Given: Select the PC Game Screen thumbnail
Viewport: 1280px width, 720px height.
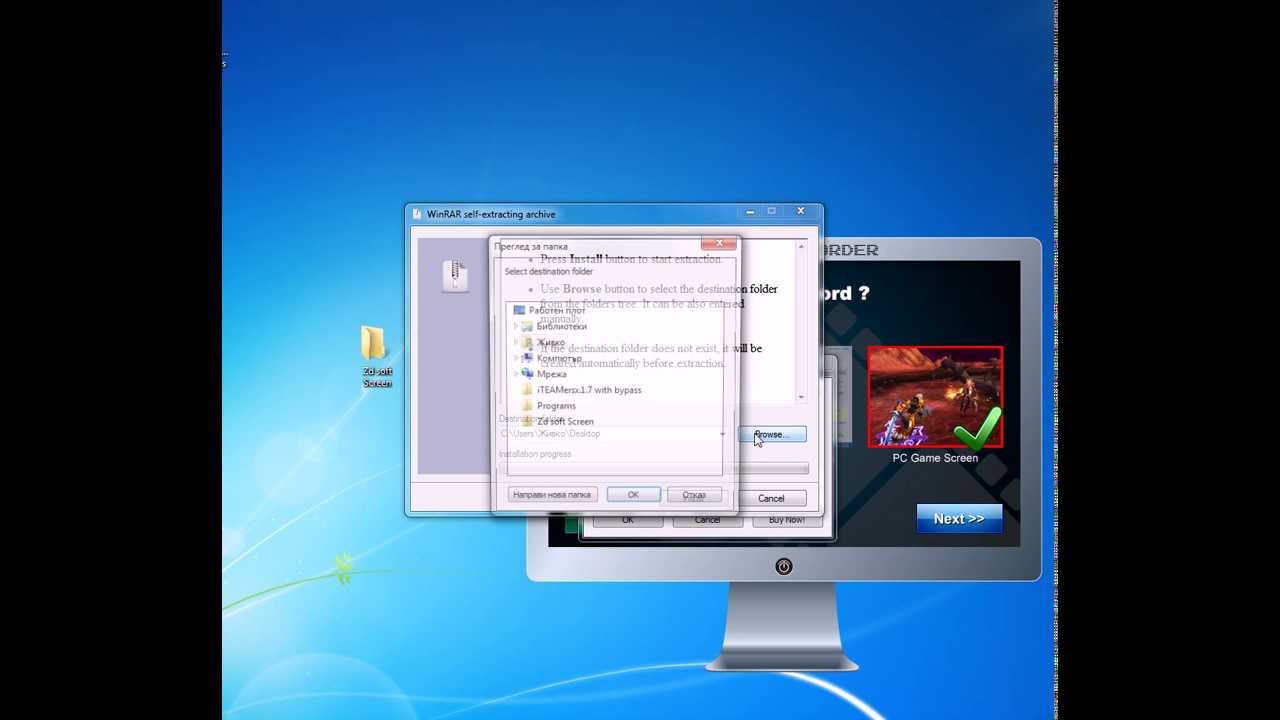Looking at the screenshot, I should (x=935, y=397).
